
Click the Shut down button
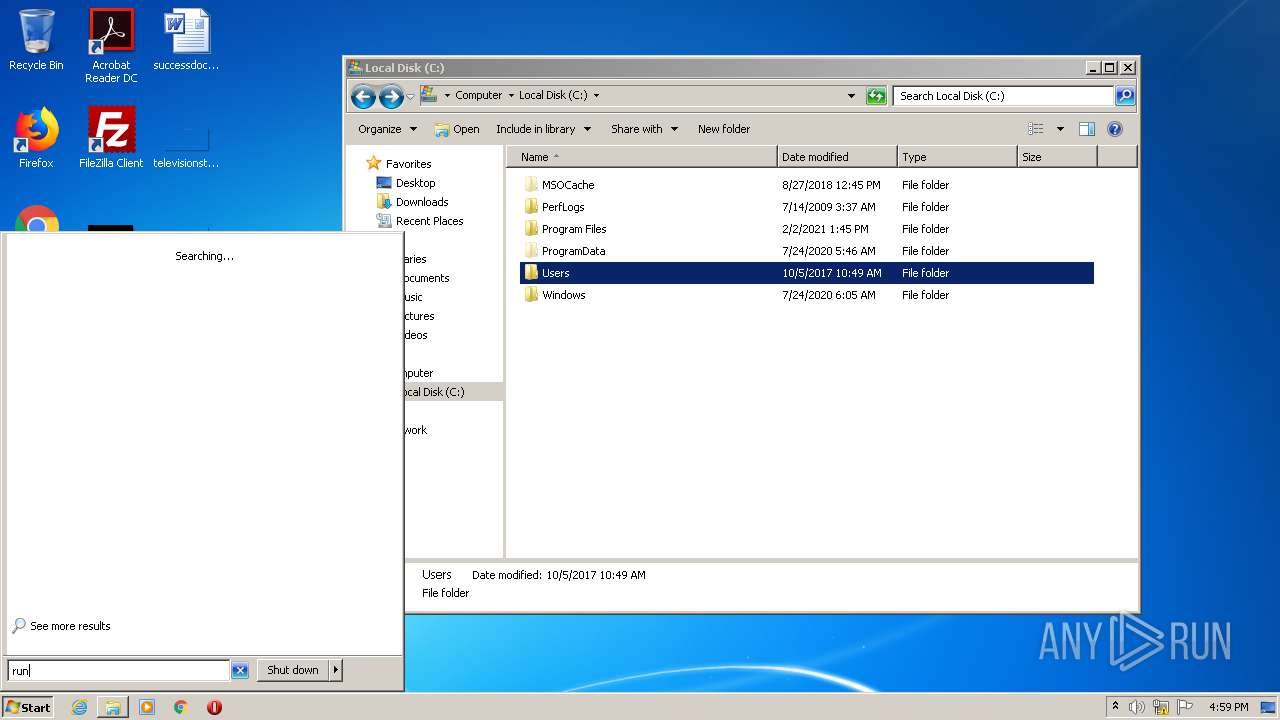pyautogui.click(x=293, y=670)
